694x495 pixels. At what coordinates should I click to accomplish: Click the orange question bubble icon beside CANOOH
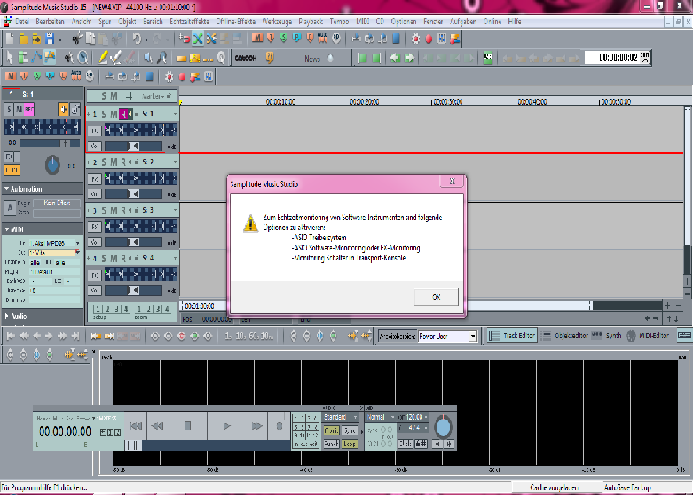[x=270, y=58]
